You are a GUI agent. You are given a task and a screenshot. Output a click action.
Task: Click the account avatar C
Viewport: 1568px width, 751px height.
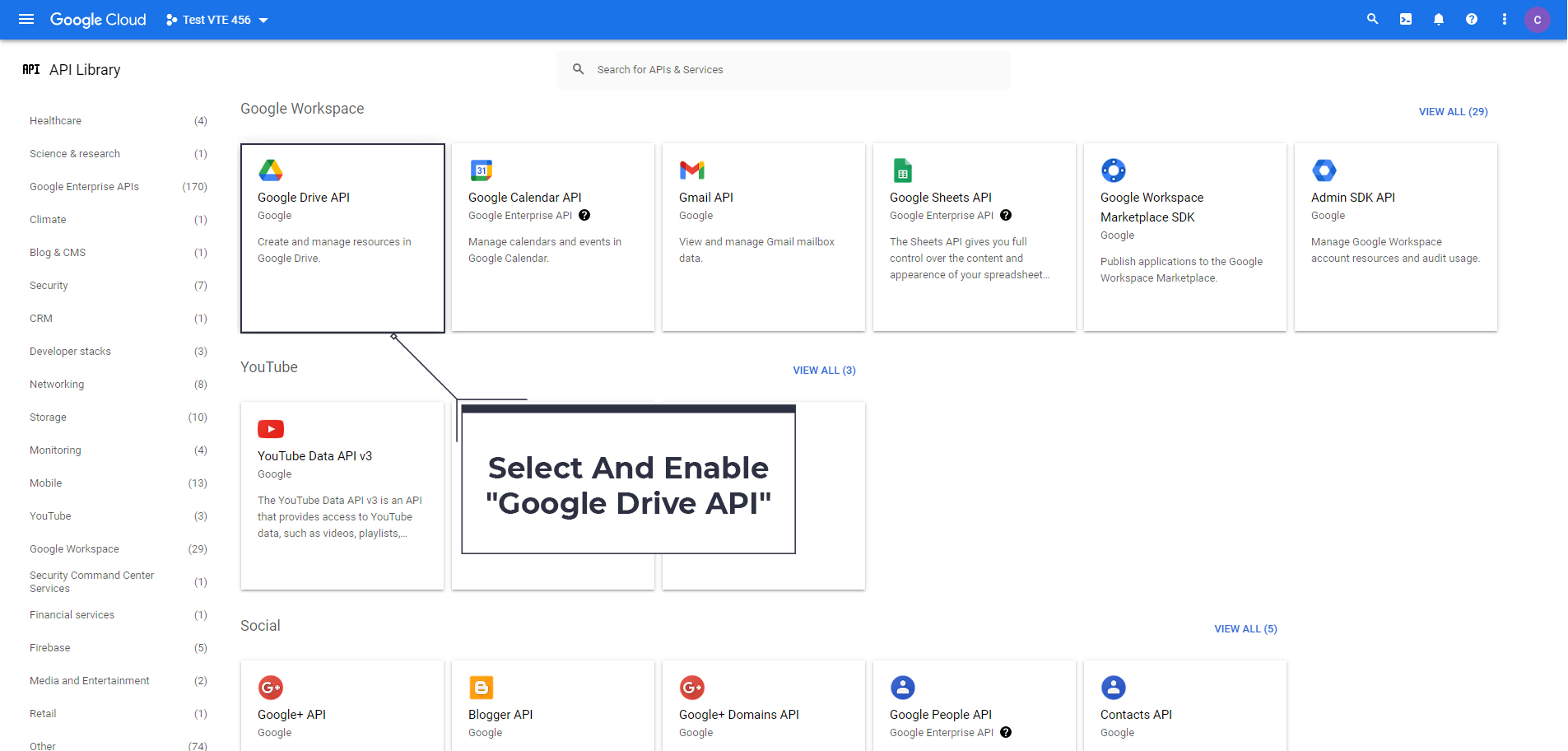click(x=1537, y=20)
